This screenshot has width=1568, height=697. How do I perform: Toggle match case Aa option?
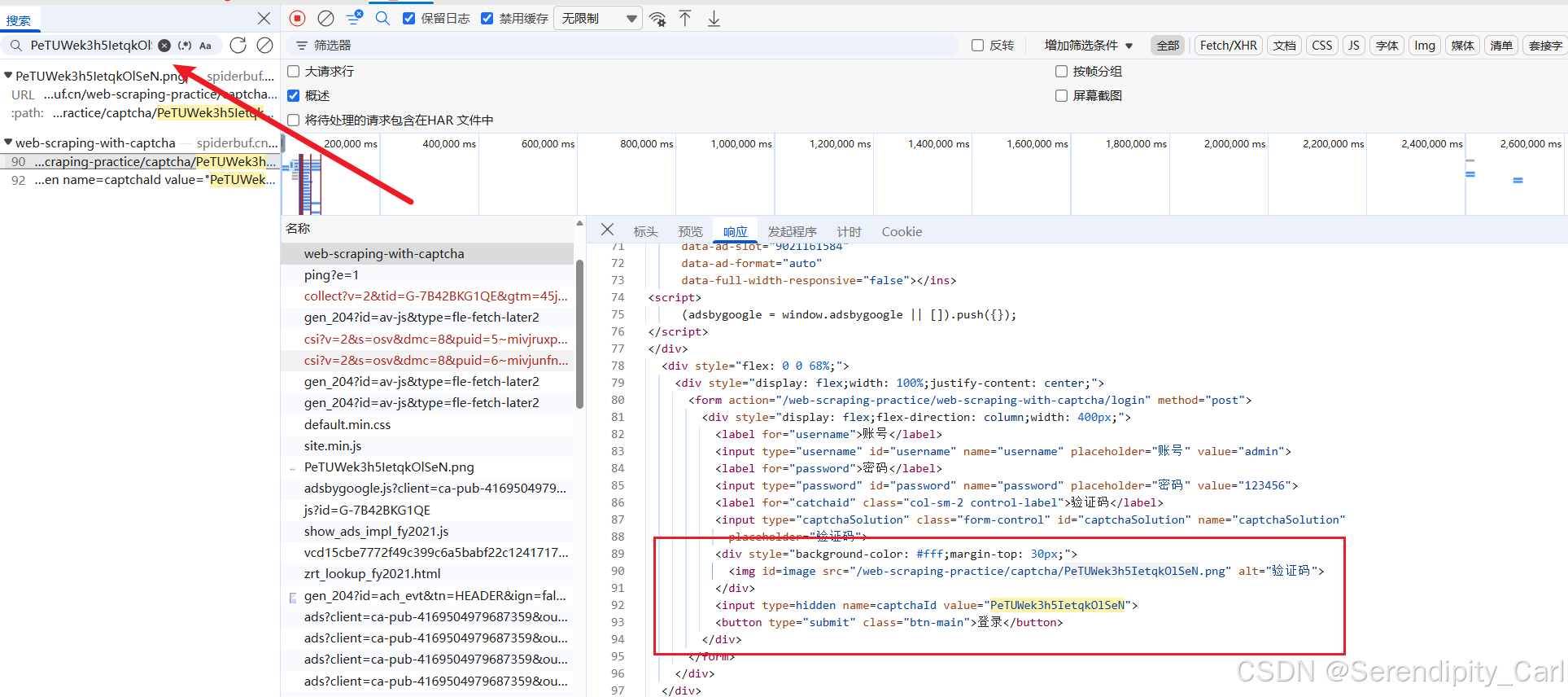click(206, 46)
